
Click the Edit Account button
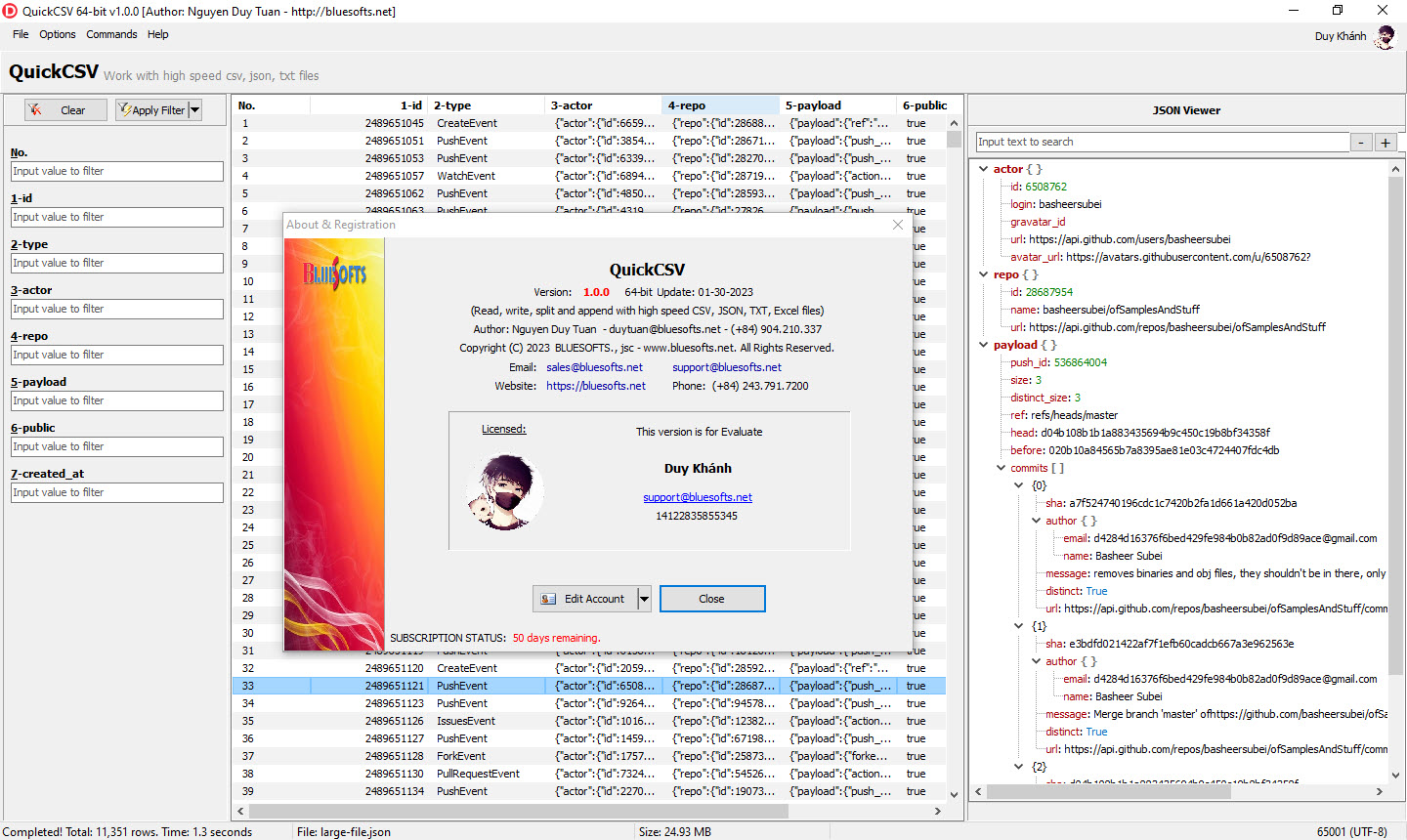585,599
